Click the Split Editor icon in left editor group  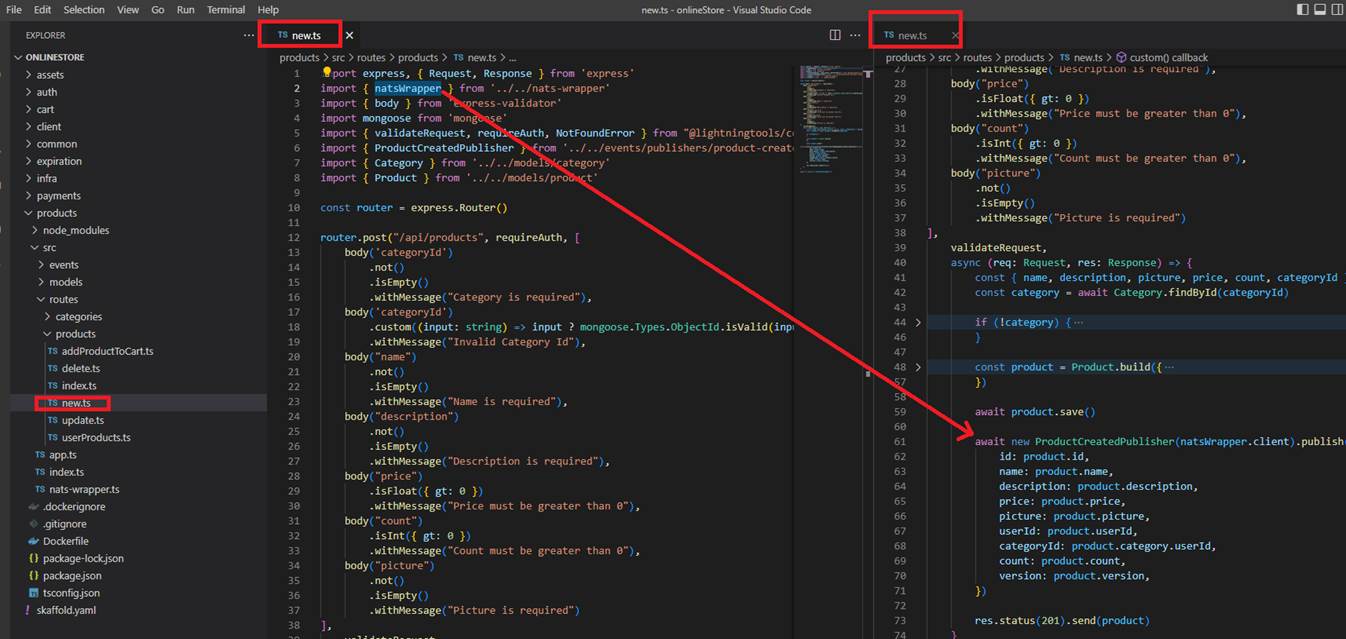pyautogui.click(x=835, y=35)
